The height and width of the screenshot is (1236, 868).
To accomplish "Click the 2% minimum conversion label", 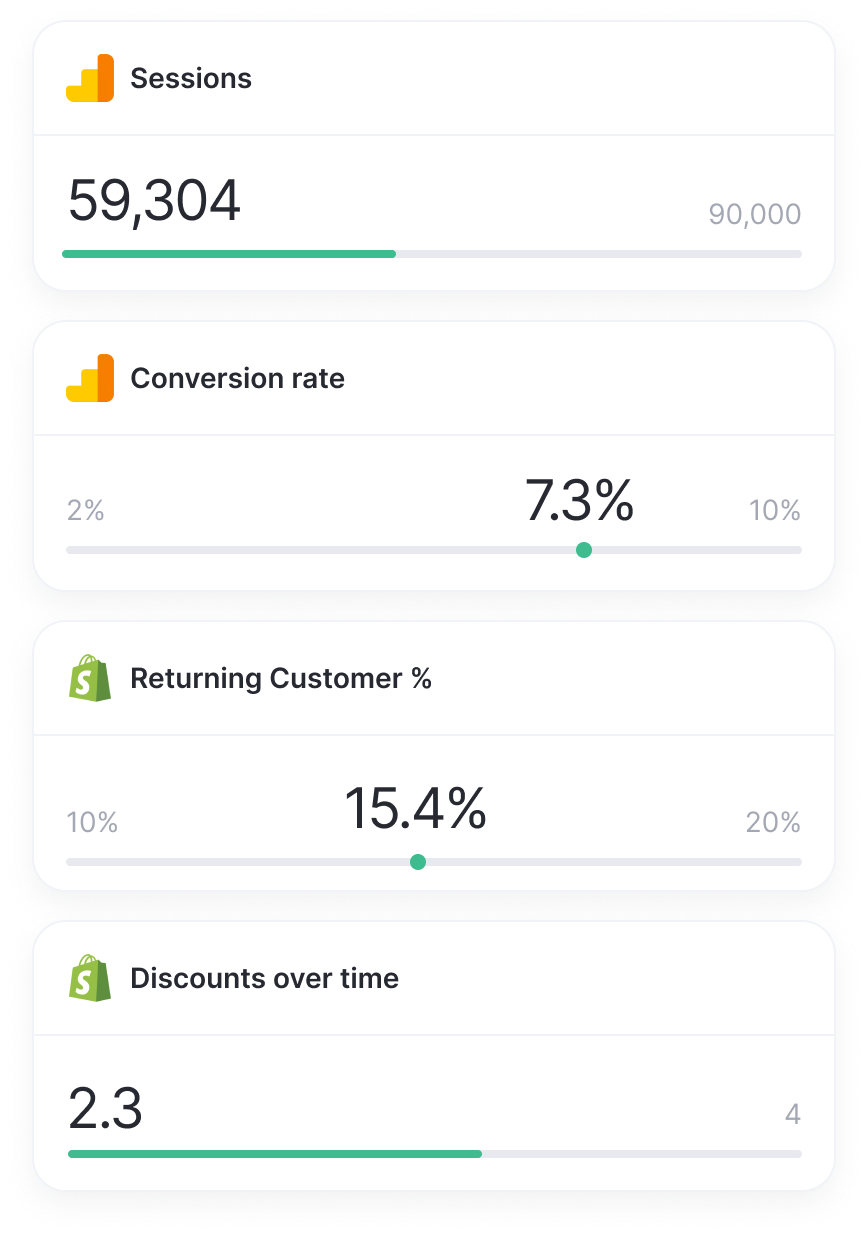I will (85, 511).
